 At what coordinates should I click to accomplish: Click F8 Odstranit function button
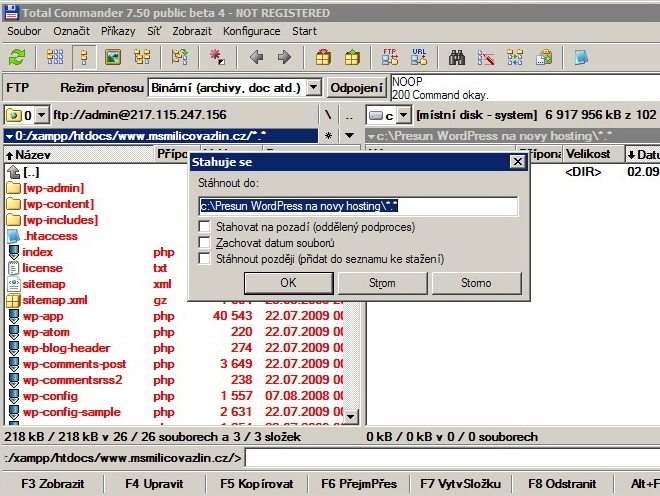click(x=562, y=484)
